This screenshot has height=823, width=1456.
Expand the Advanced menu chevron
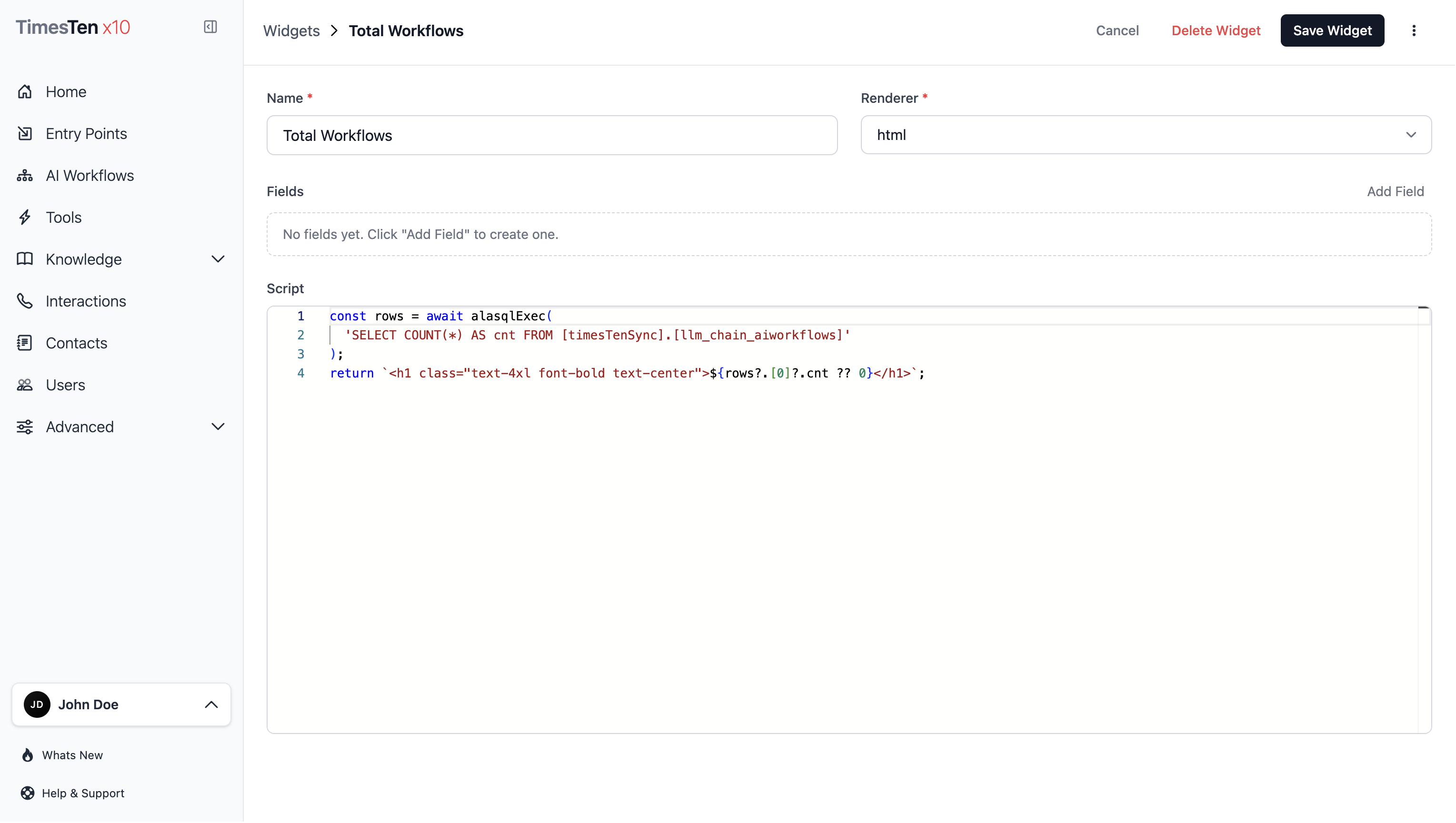point(218,426)
